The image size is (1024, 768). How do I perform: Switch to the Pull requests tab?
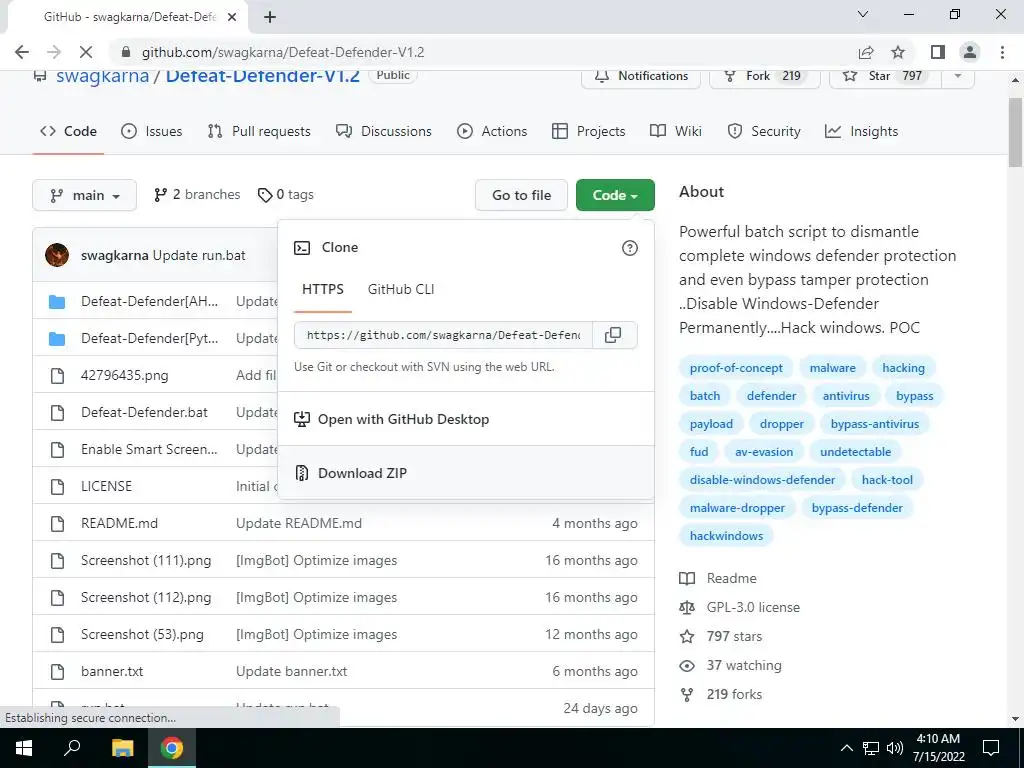click(259, 131)
